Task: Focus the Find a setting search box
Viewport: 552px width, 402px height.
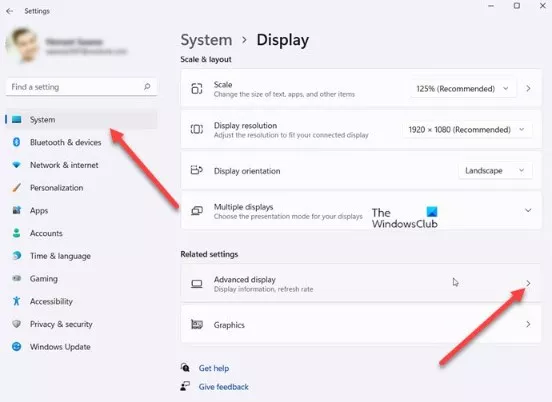Action: 81,87
